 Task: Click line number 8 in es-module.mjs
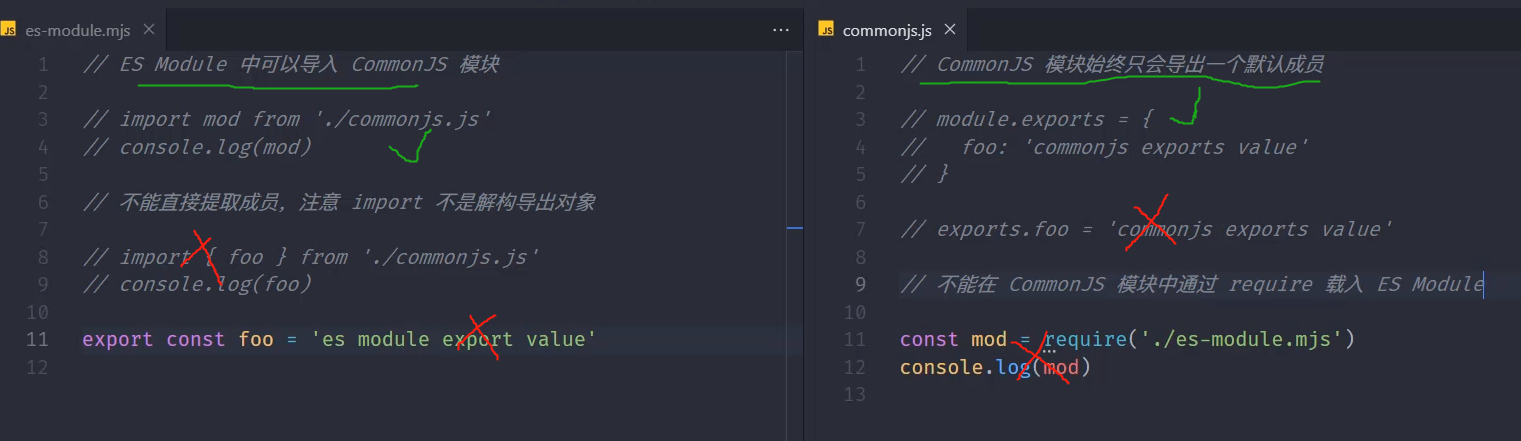(x=42, y=257)
